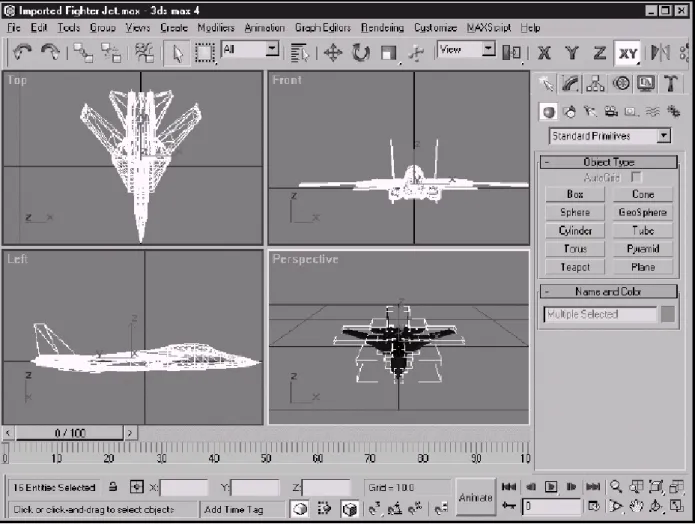Click the Unlink Selection tool

pos(110,53)
